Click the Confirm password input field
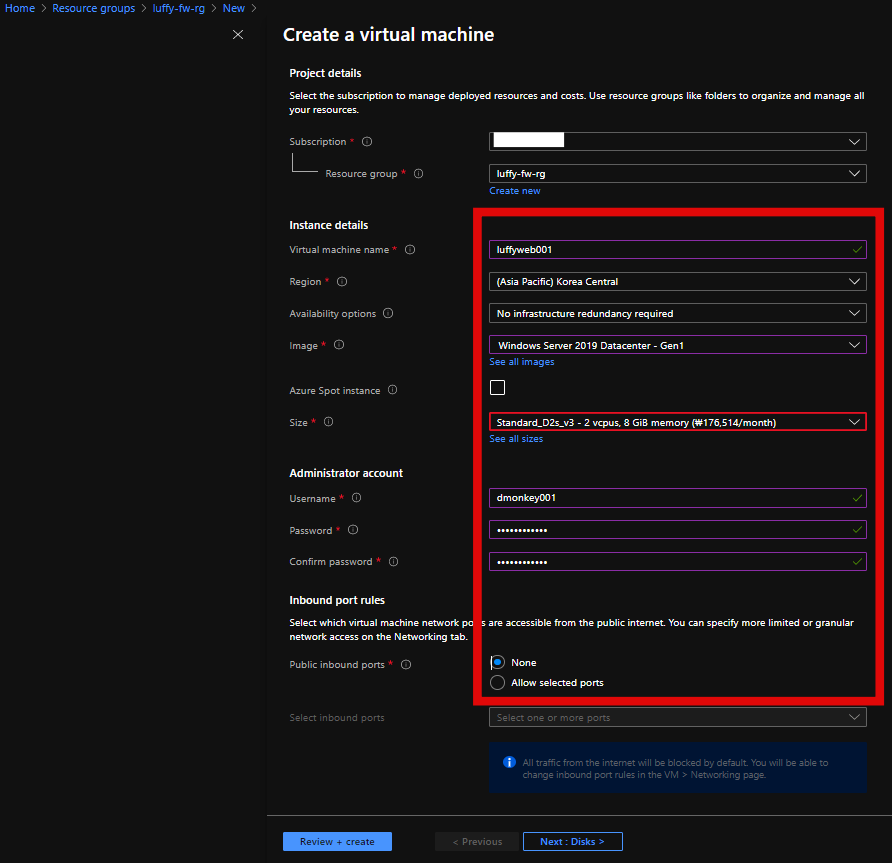The image size is (892, 863). (678, 561)
